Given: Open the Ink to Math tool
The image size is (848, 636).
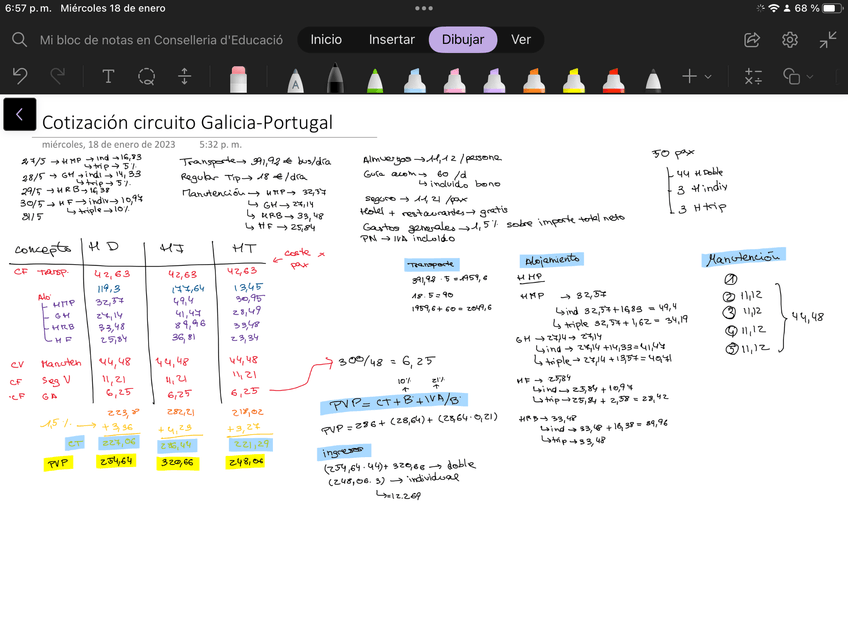Looking at the screenshot, I should (x=753, y=76).
